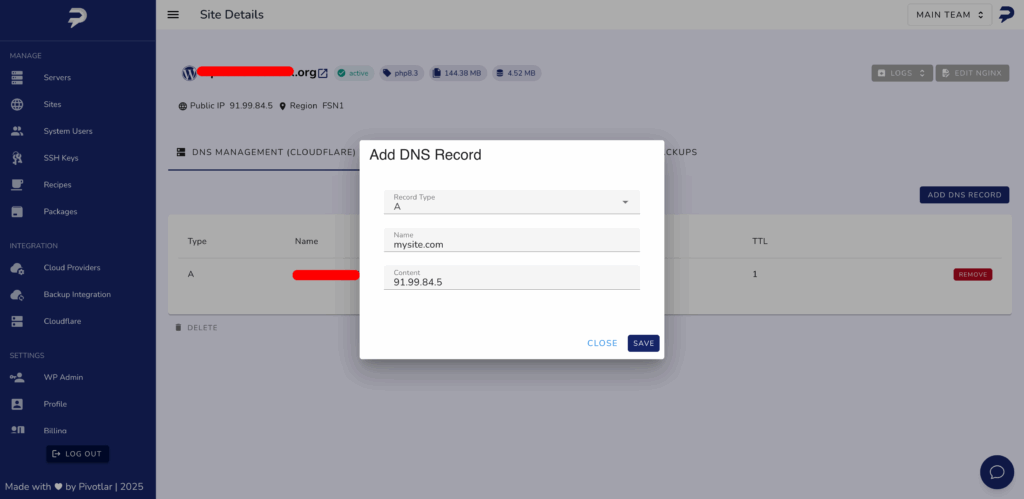This screenshot has width=1024, height=499.
Task: Click the Content input field
Action: tap(511, 278)
